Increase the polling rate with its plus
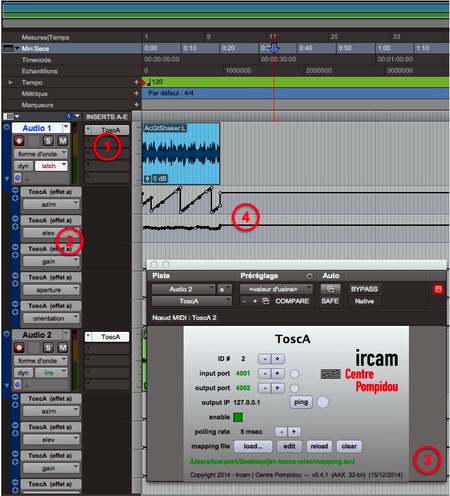The width and height of the screenshot is (450, 496). click(294, 432)
